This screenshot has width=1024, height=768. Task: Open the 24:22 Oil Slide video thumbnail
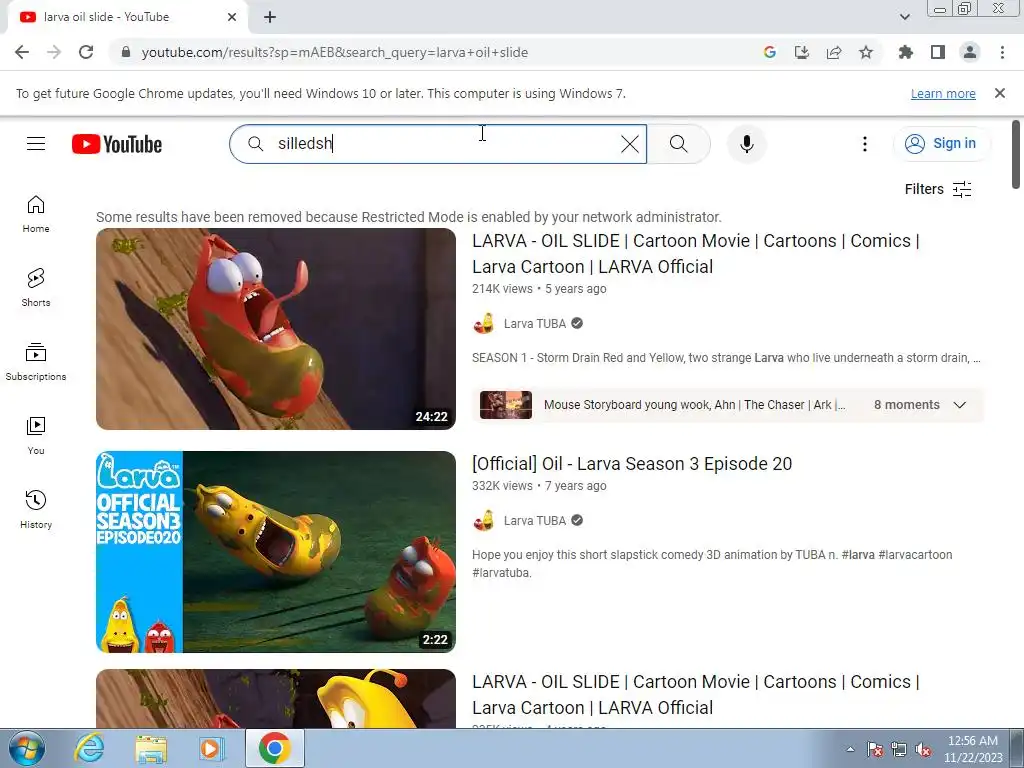click(276, 328)
